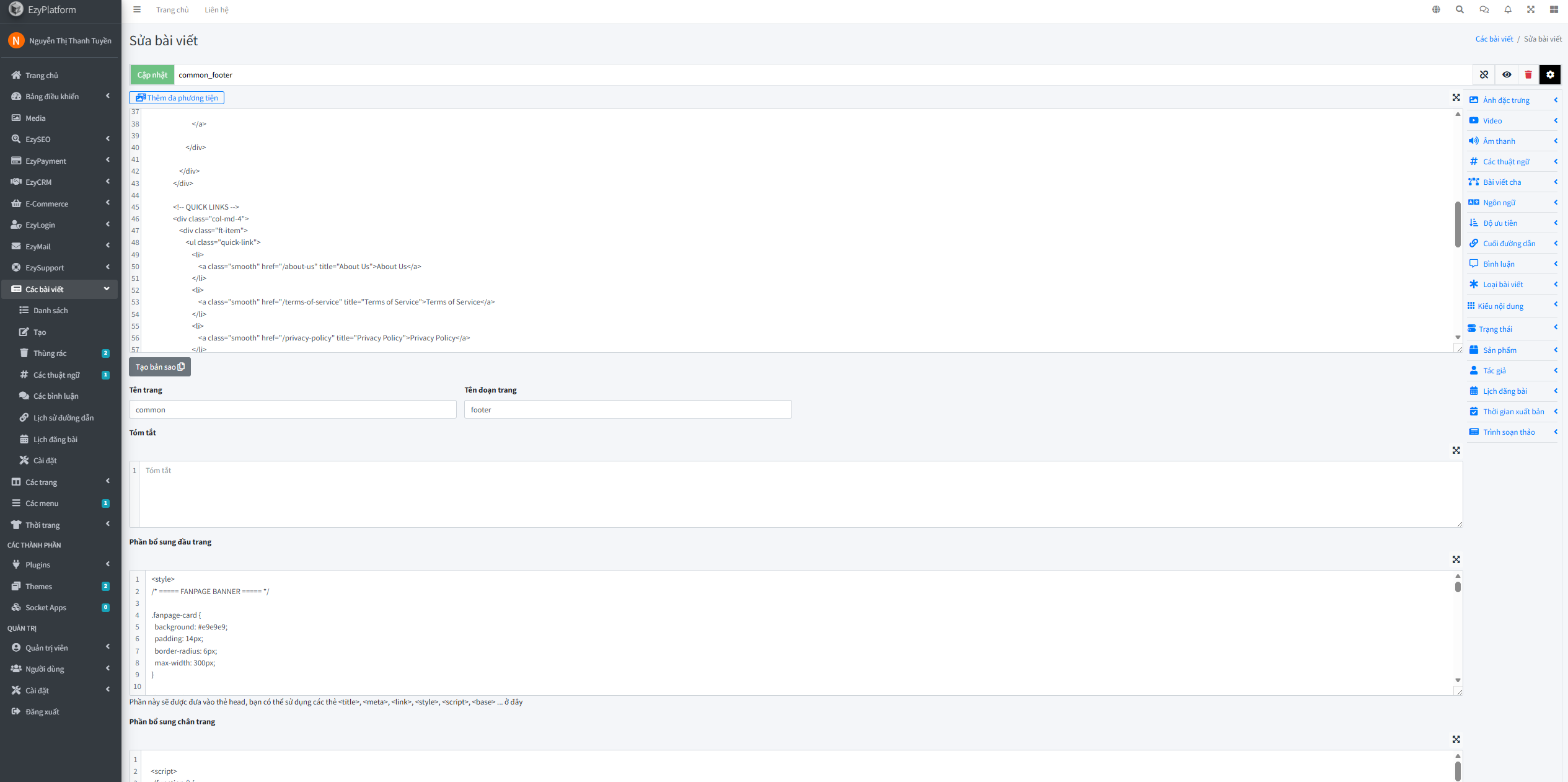The image size is (1568, 782).
Task: Click the grid apps icon top right
Action: (x=1554, y=9)
